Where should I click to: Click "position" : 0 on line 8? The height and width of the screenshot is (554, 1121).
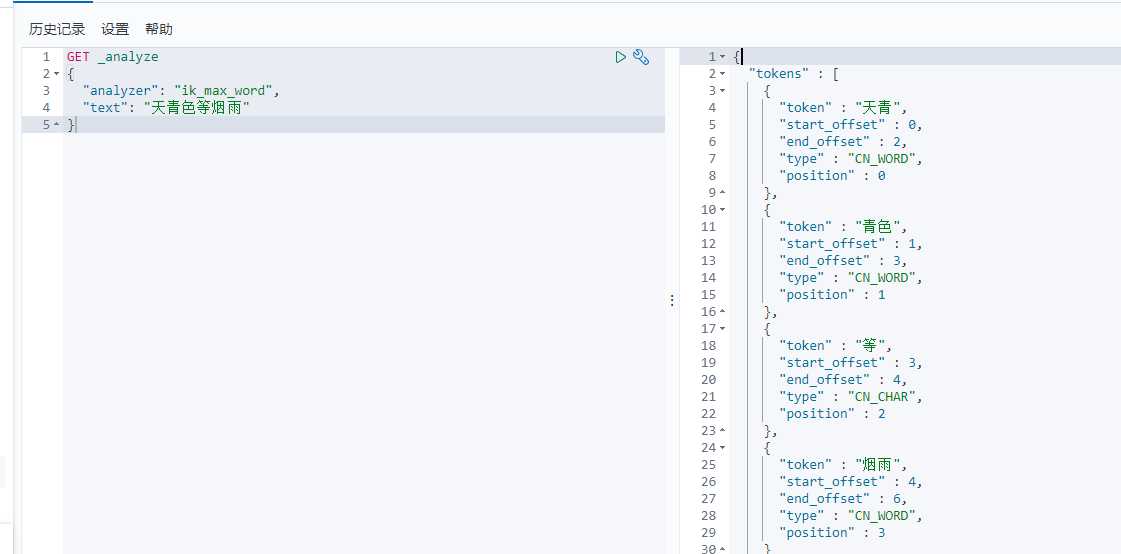[x=831, y=175]
